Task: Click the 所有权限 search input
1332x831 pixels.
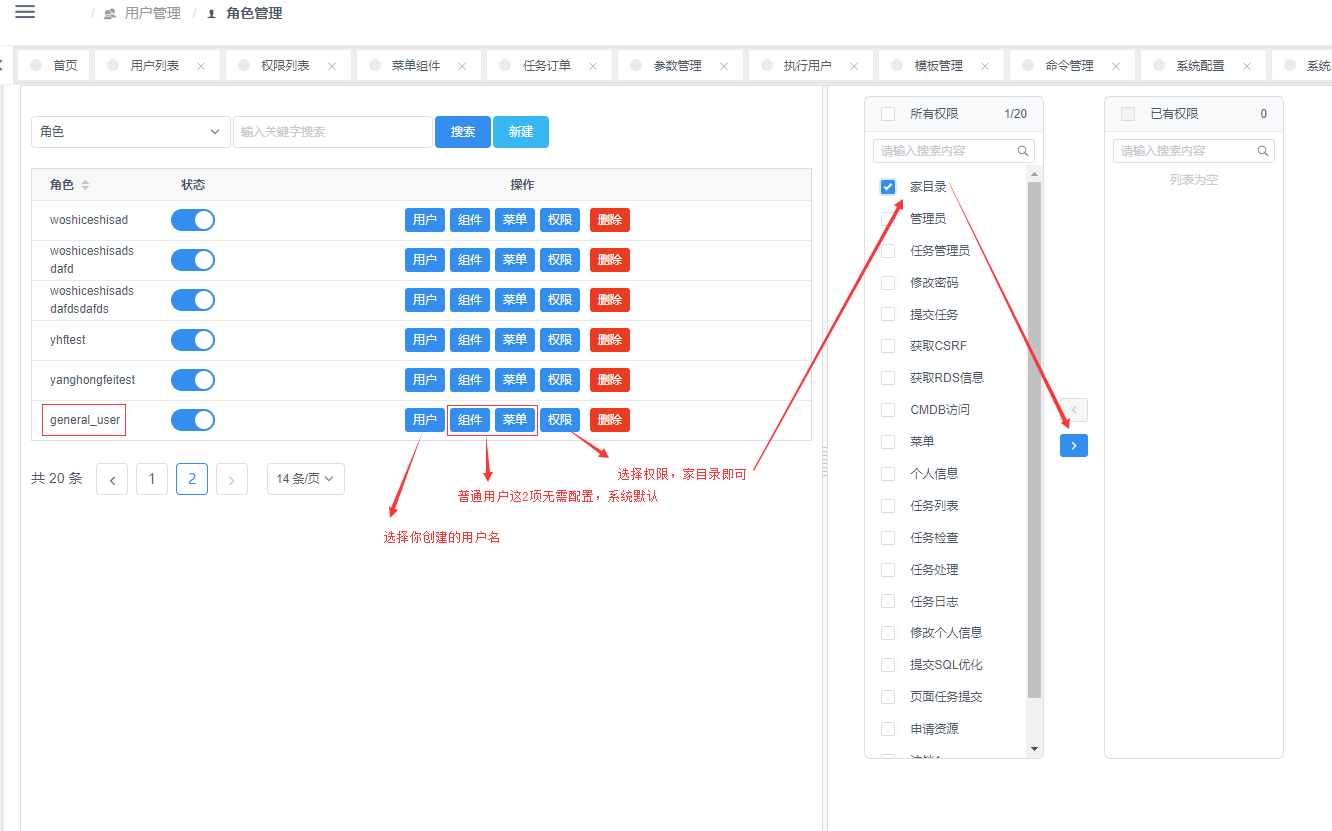Action: (954, 151)
